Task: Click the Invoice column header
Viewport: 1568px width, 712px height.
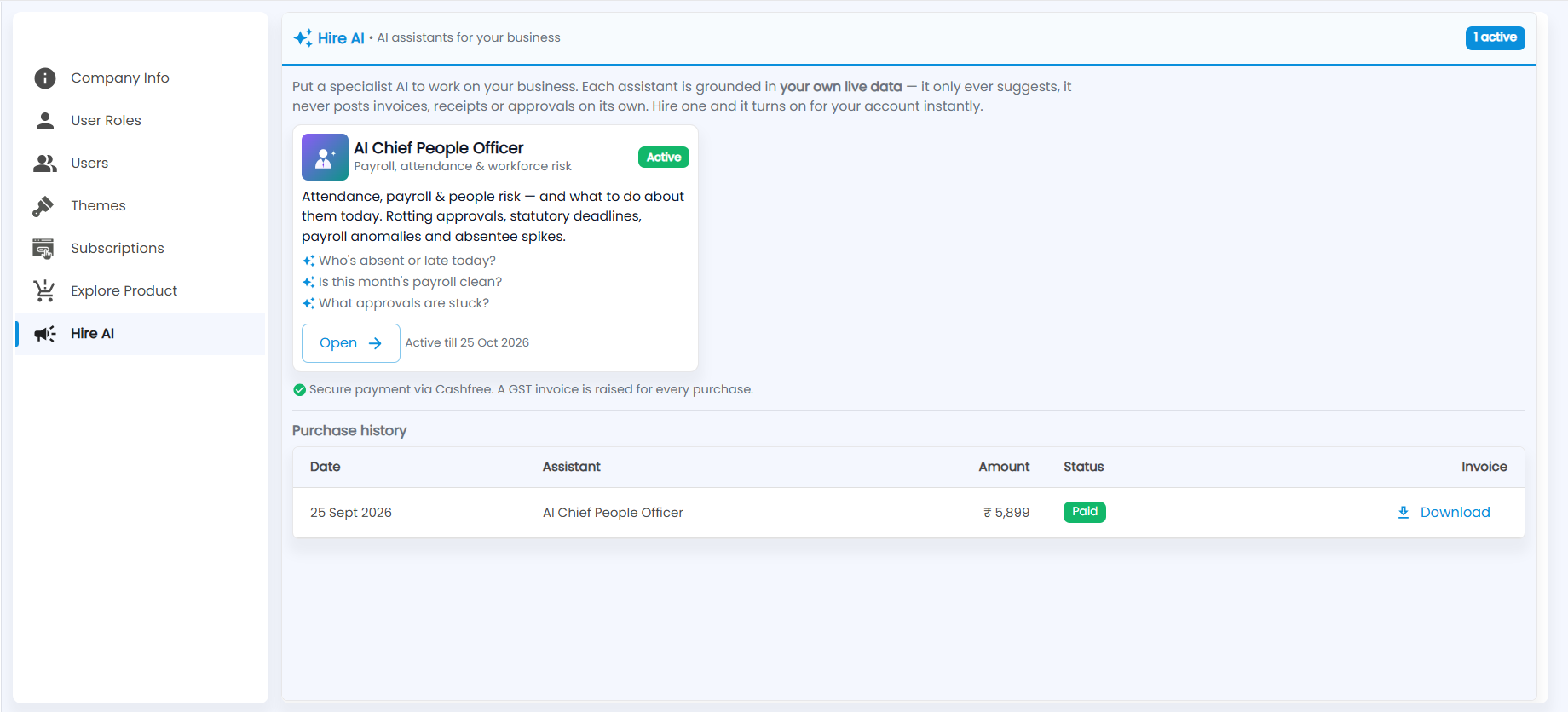Action: [1484, 467]
